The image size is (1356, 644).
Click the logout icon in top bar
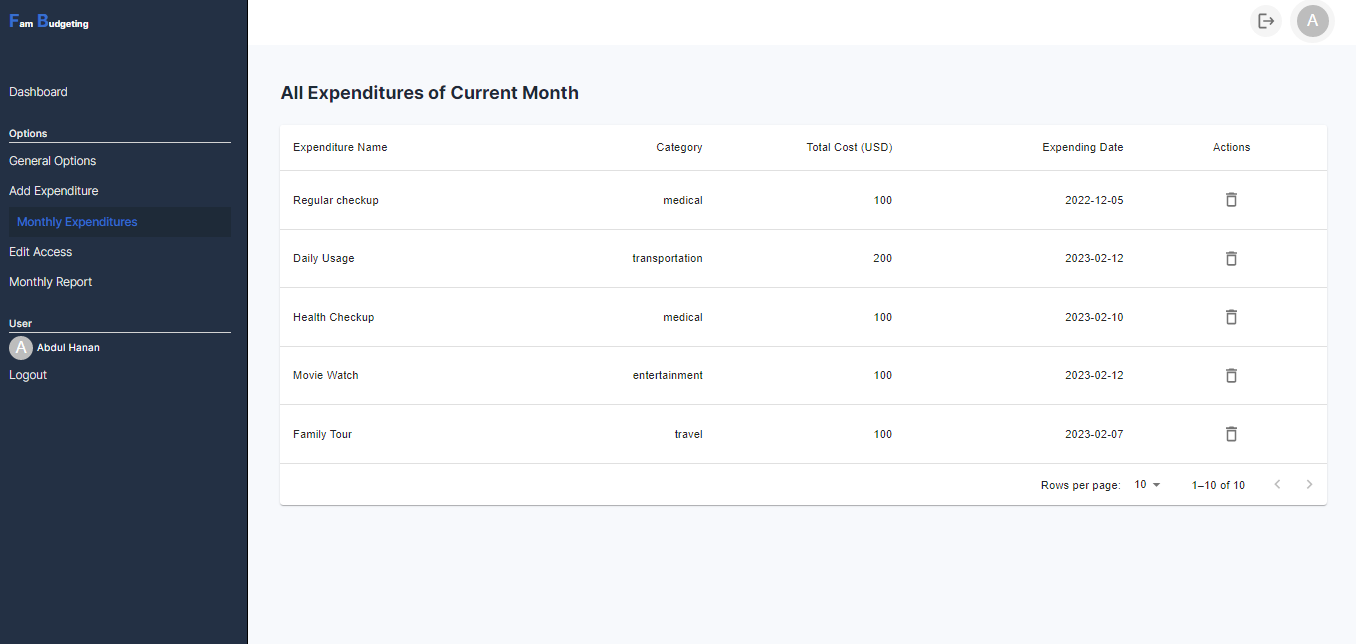[1266, 21]
